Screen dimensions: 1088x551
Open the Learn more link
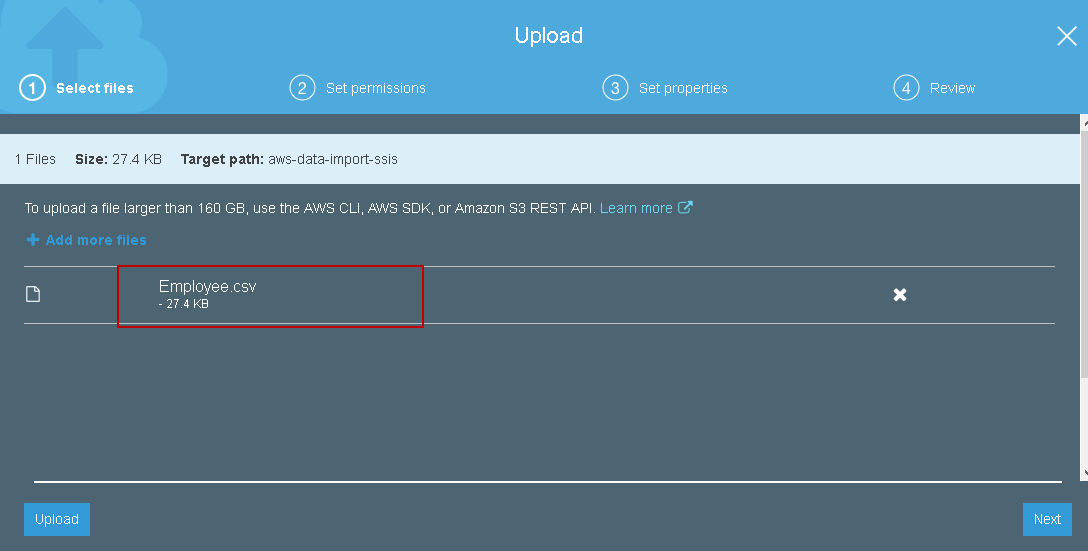(x=636, y=208)
